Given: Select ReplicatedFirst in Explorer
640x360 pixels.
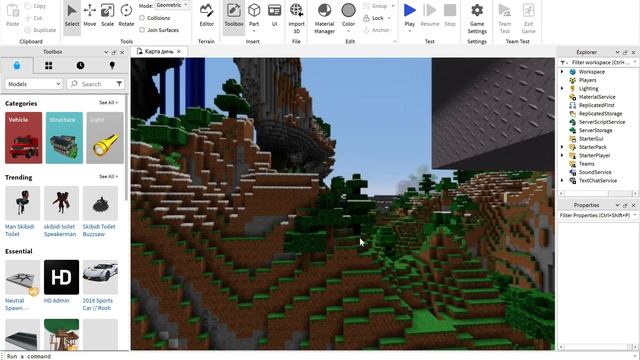Looking at the screenshot, I should 596,105.
